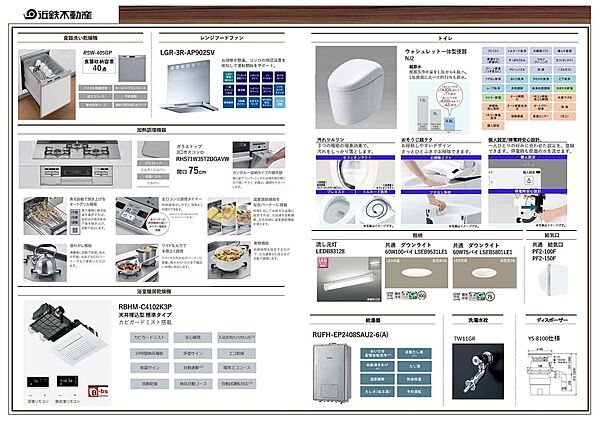Viewport: 600px width, 423px height.
Task: Open the tornado flush spiral image
Action: tap(376, 209)
